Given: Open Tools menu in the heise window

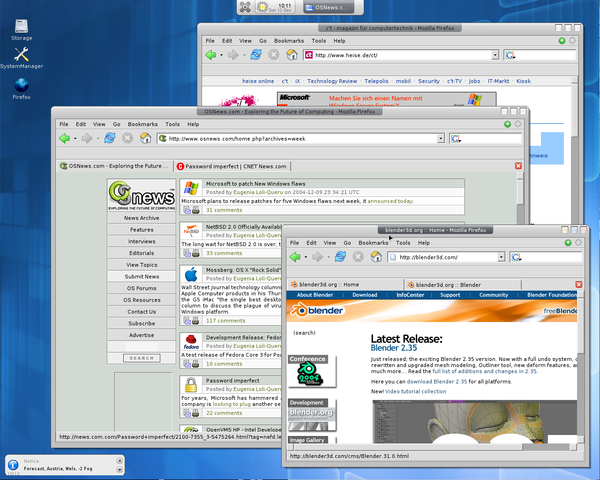Looking at the screenshot, I should (x=318, y=41).
